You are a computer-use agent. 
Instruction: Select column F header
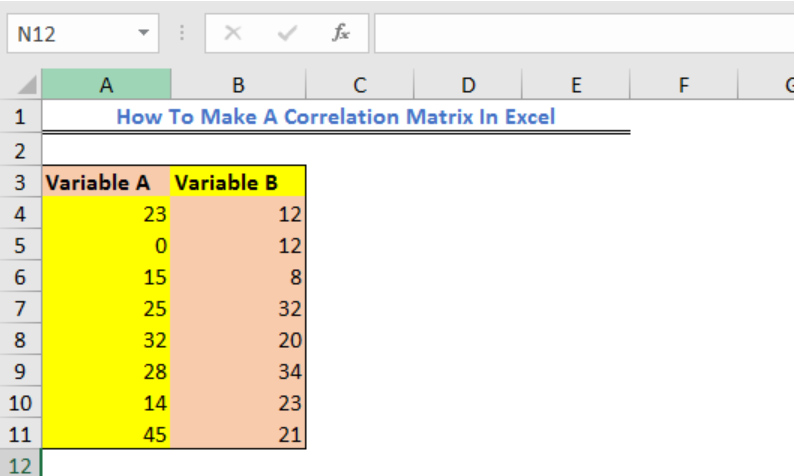coord(684,84)
